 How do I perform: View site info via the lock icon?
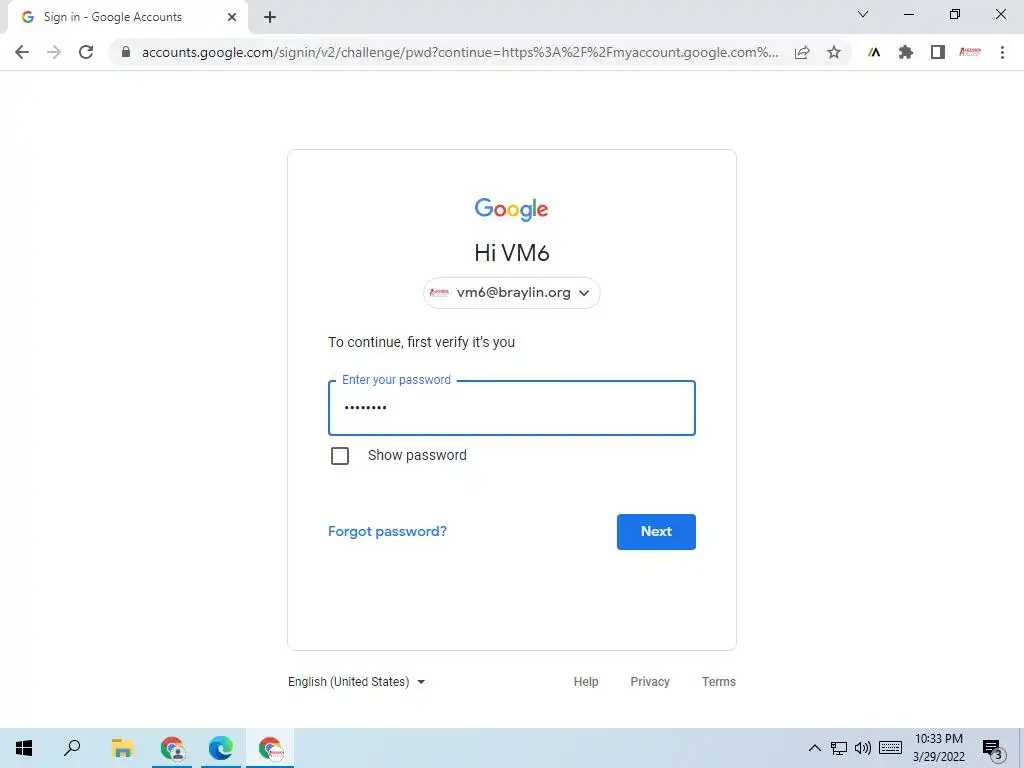coord(126,52)
